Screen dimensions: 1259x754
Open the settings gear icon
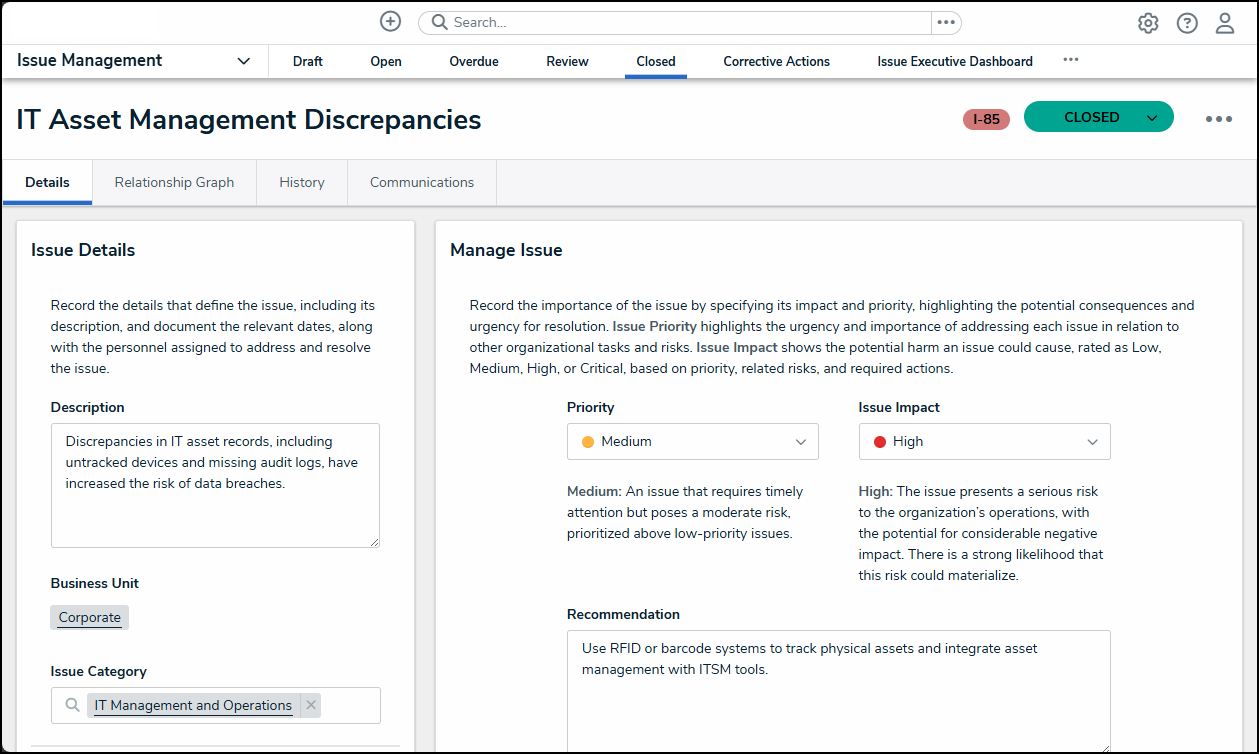click(1148, 23)
